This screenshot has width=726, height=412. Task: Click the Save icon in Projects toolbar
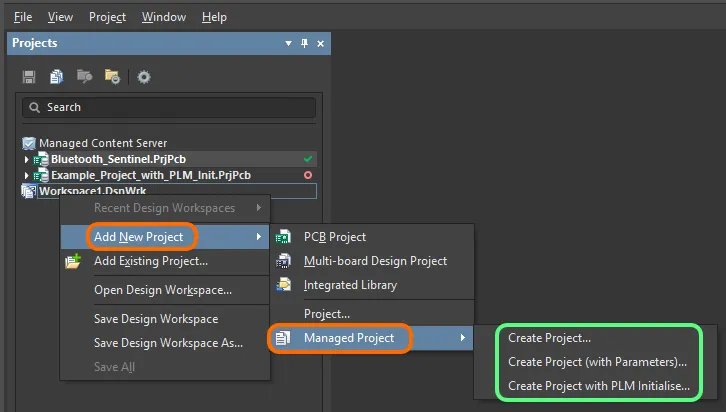click(x=29, y=77)
